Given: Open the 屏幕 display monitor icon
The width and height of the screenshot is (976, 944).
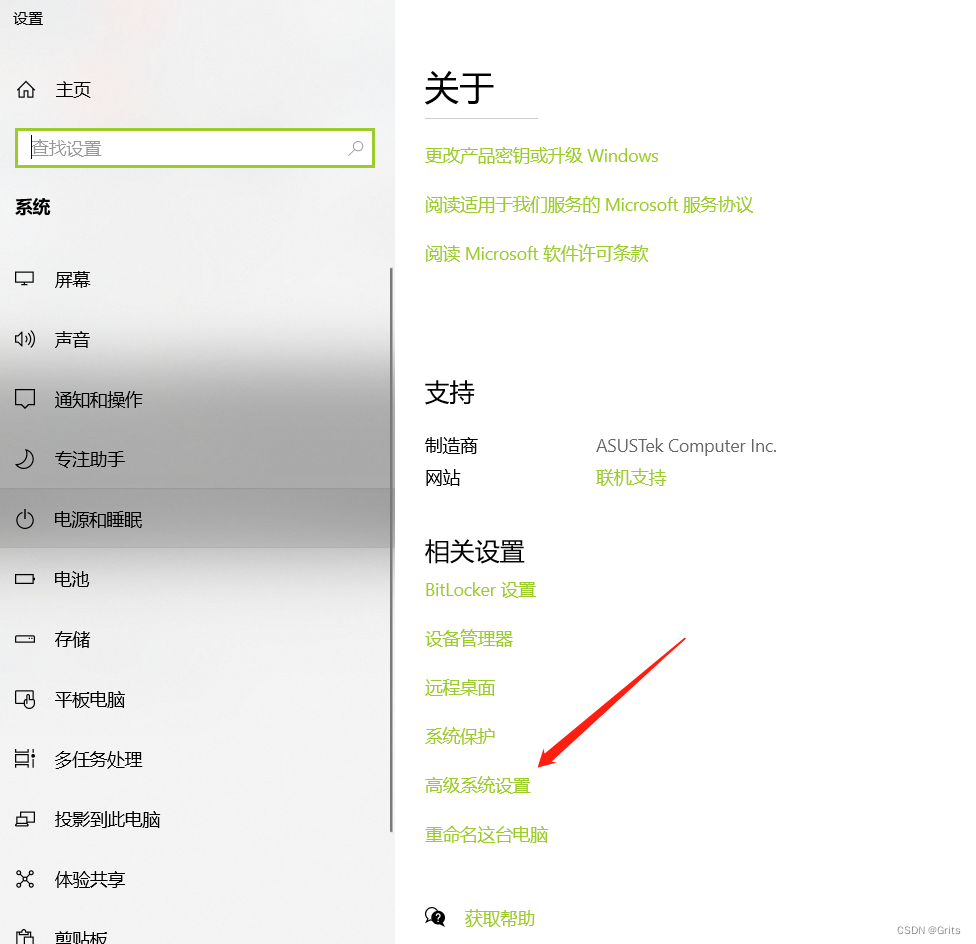Looking at the screenshot, I should click(x=24, y=279).
